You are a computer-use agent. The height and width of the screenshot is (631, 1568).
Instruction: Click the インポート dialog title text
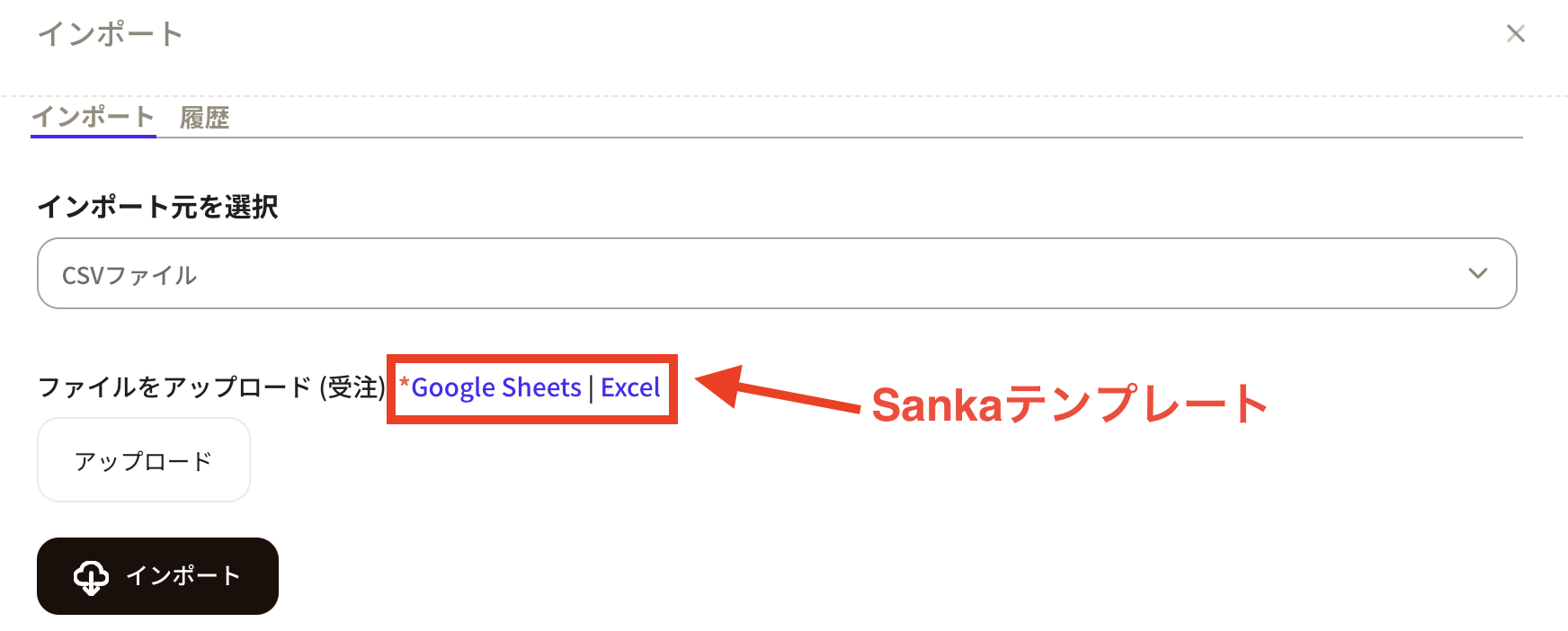[x=111, y=34]
